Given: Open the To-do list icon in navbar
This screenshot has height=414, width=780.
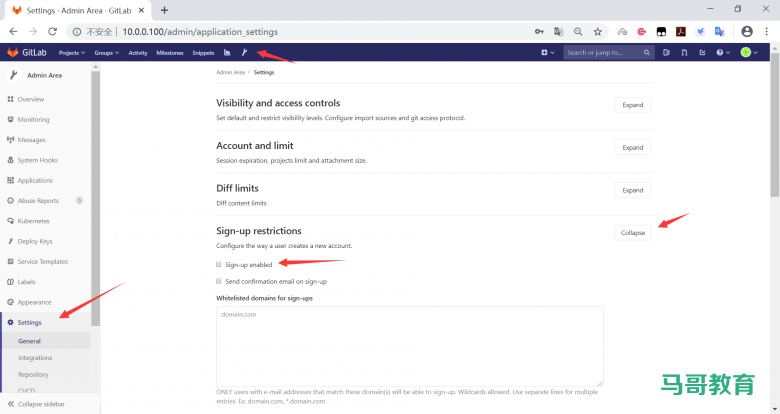Looking at the screenshot, I should click(x=702, y=52).
